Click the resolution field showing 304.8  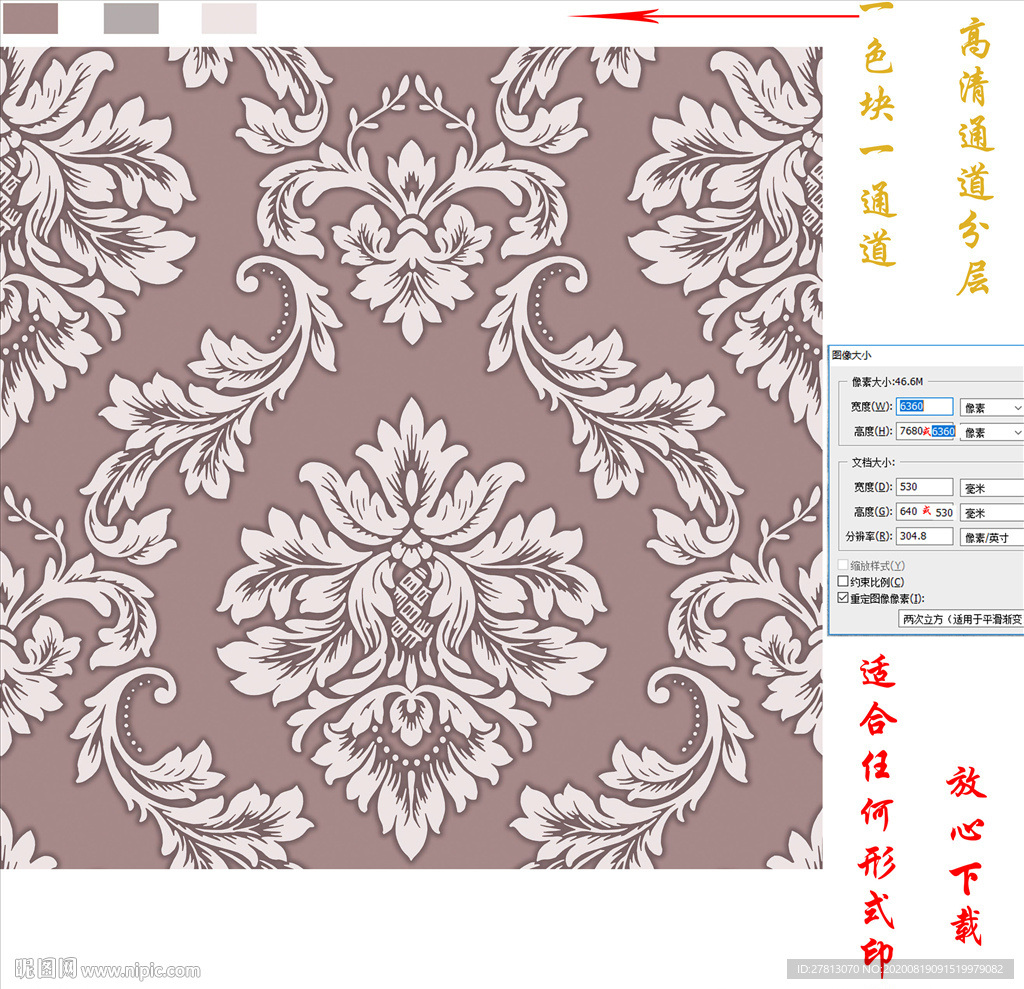[x=924, y=536]
